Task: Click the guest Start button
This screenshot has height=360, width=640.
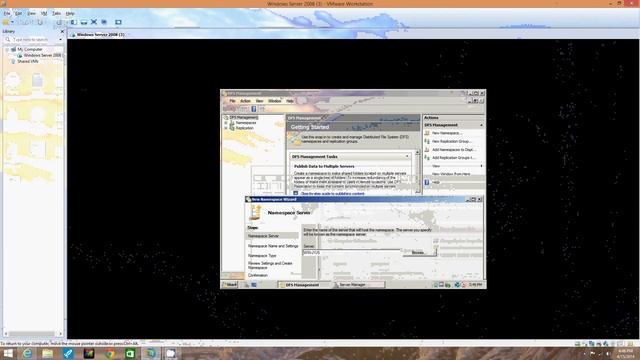Action: [x=230, y=284]
